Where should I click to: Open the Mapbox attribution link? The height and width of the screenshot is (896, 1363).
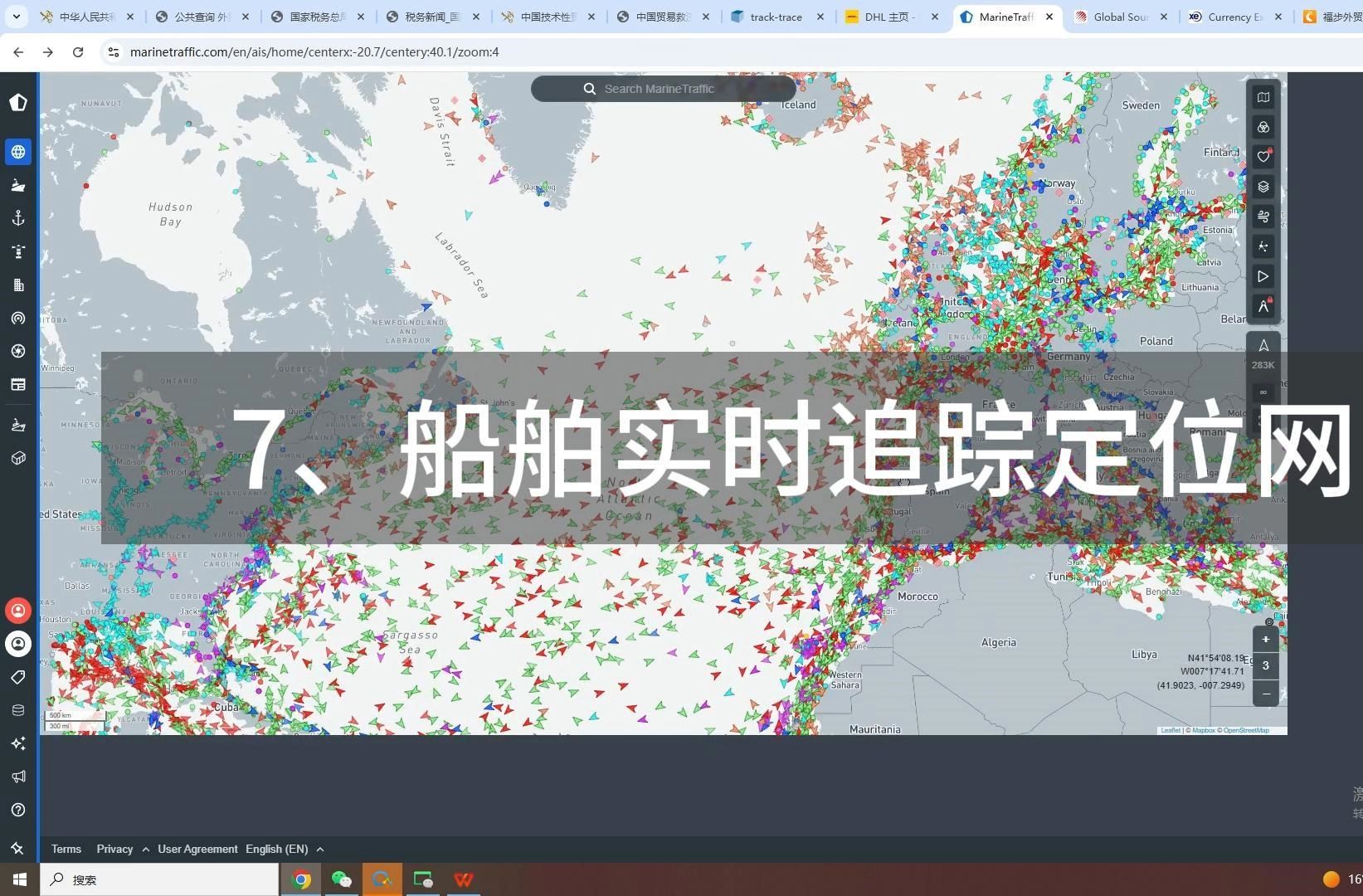(x=1204, y=730)
